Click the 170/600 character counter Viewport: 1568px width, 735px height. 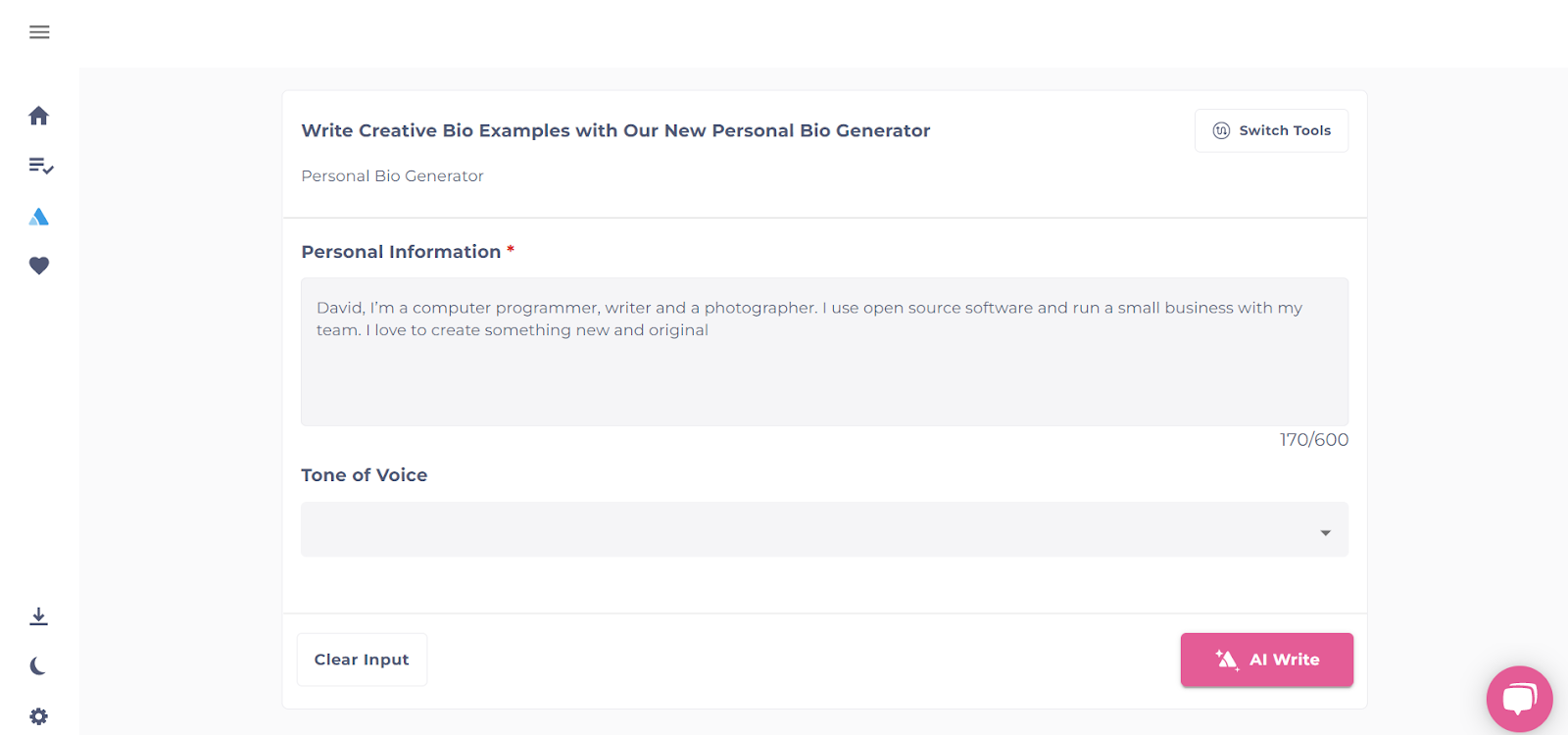pos(1313,440)
